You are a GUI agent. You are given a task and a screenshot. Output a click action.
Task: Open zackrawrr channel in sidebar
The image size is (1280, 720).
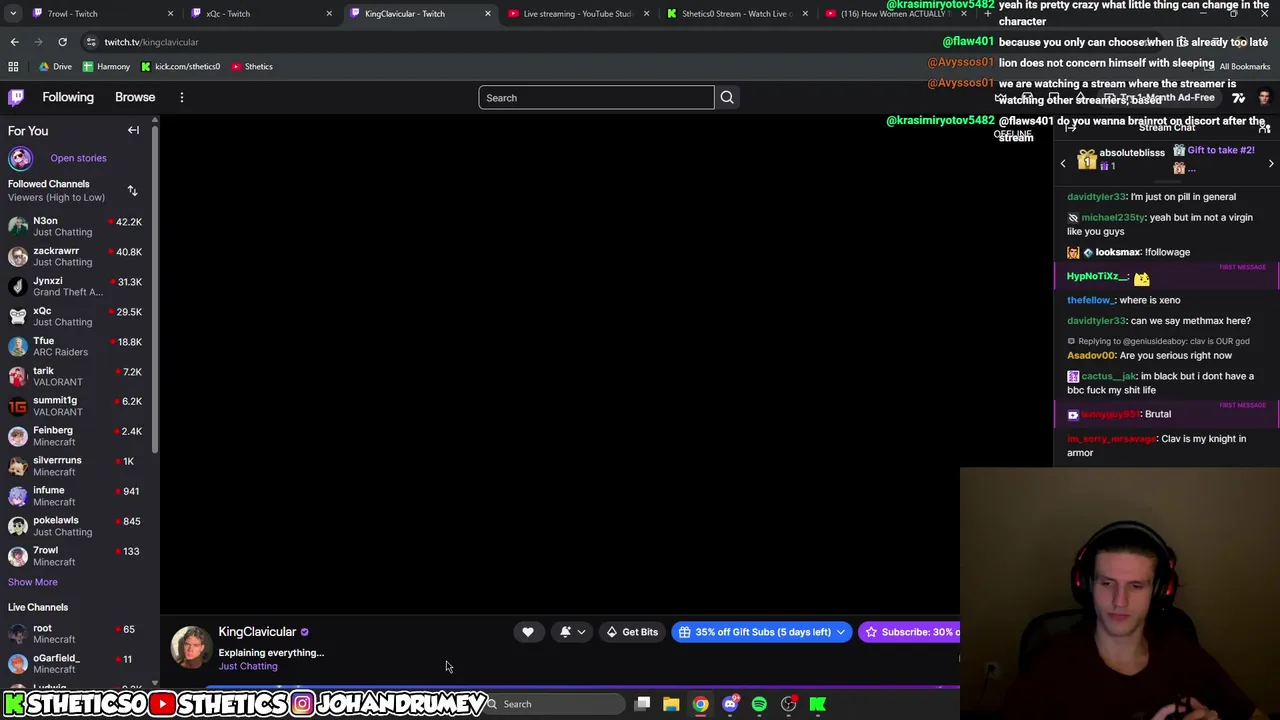click(76, 256)
